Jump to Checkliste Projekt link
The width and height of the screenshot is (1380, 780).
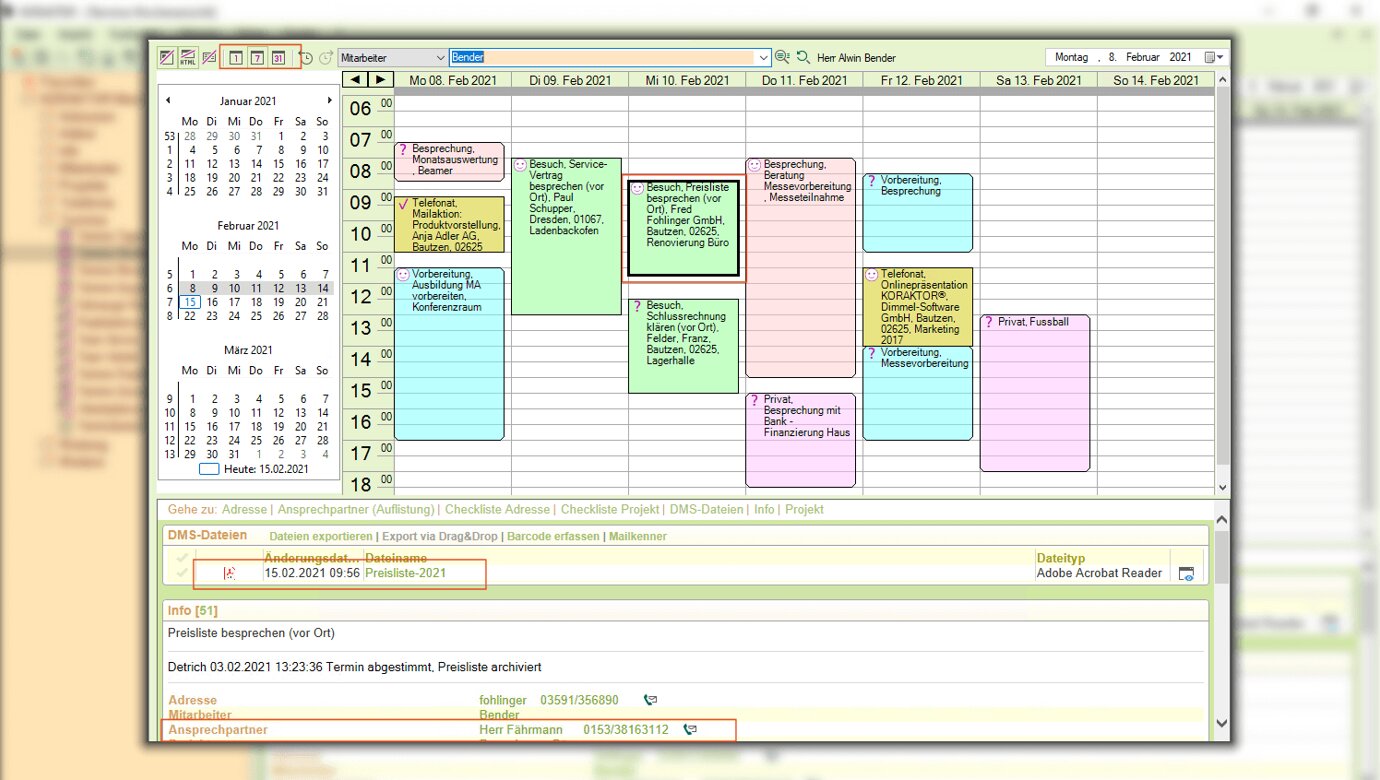pos(609,509)
